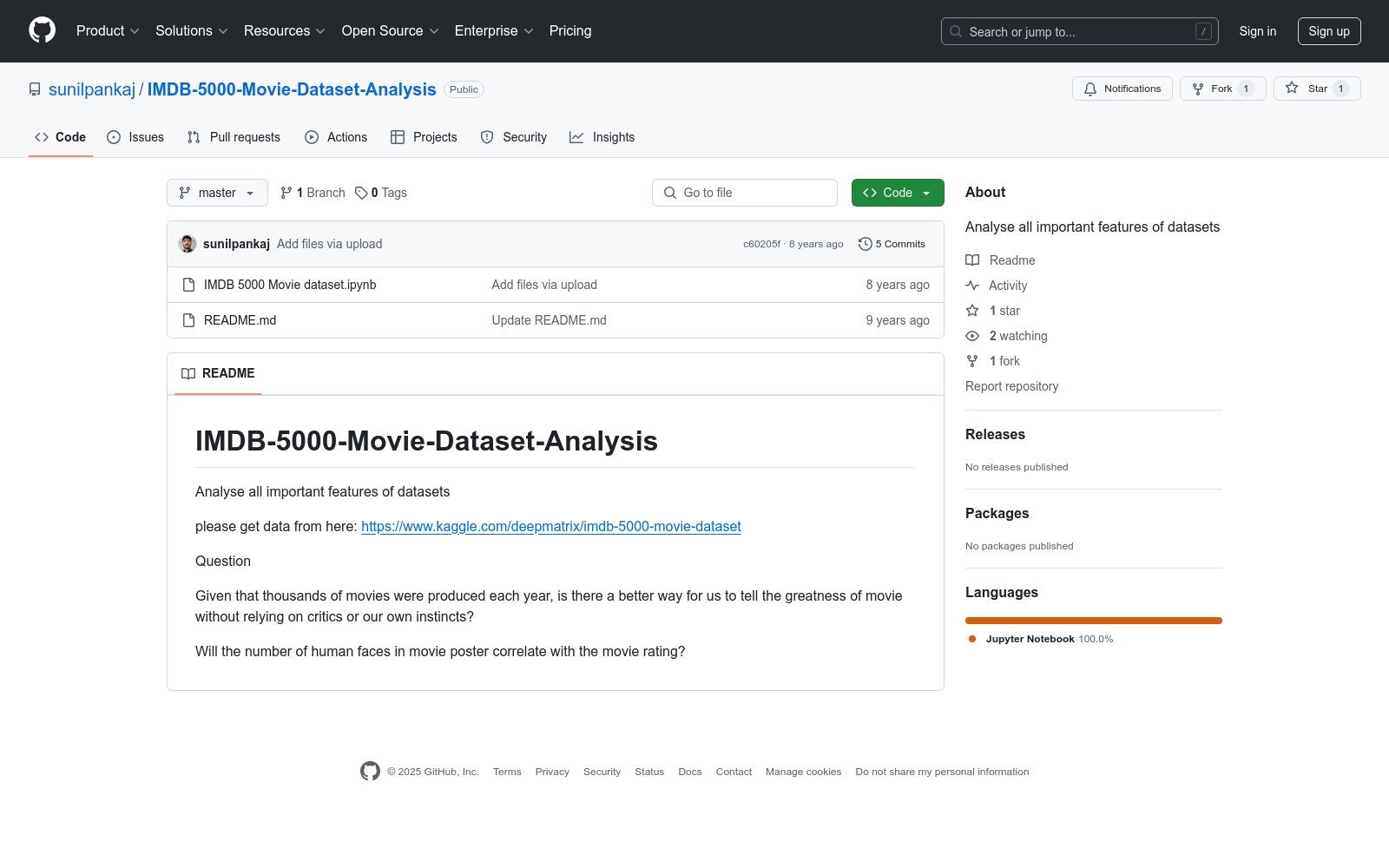The height and width of the screenshot is (868, 1389).
Task: Select the Code tab
Action: [x=61, y=137]
